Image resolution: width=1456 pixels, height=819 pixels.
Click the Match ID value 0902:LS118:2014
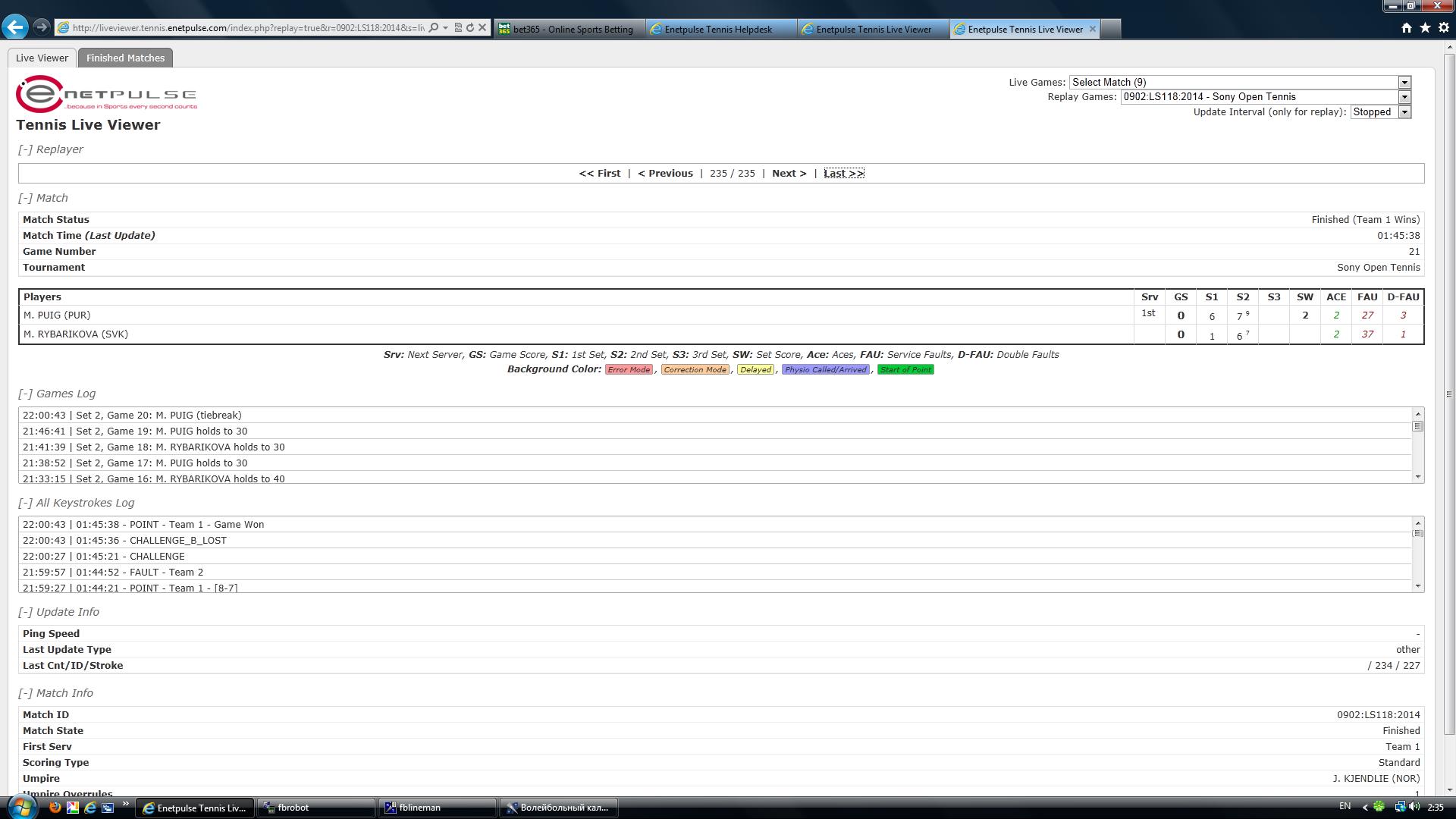click(1379, 714)
